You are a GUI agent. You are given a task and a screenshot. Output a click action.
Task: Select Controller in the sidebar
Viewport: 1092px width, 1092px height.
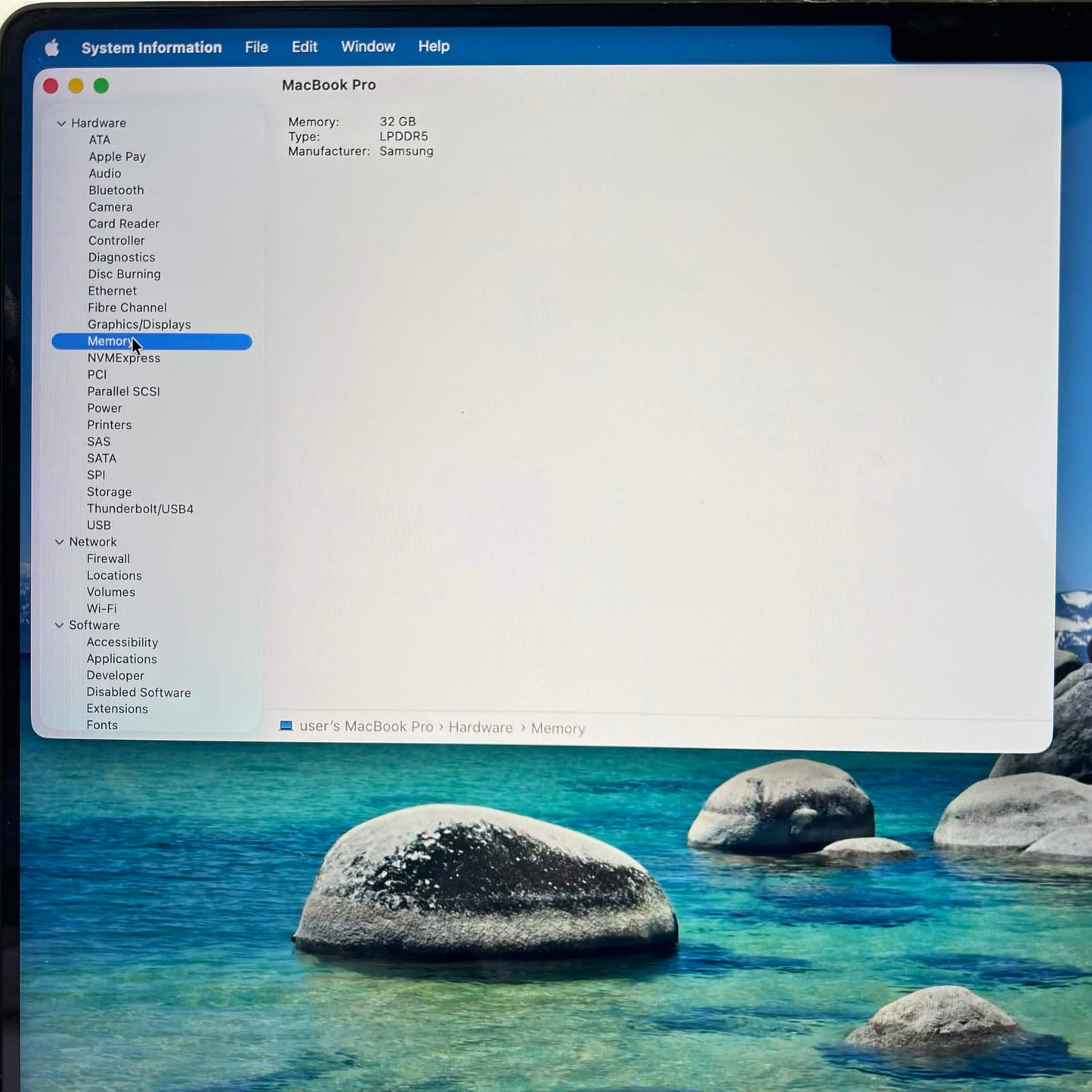(x=116, y=240)
